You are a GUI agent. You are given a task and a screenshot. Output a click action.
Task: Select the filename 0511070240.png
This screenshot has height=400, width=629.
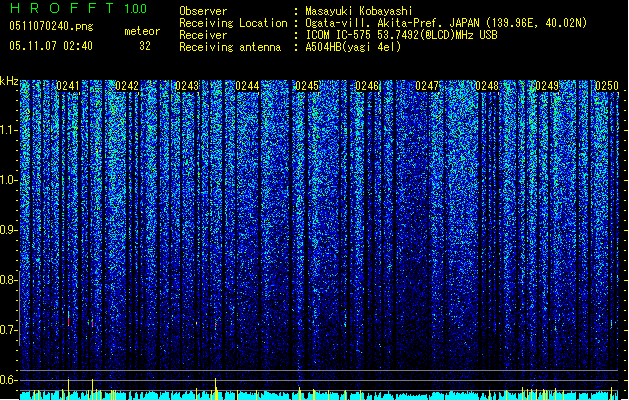51,26
